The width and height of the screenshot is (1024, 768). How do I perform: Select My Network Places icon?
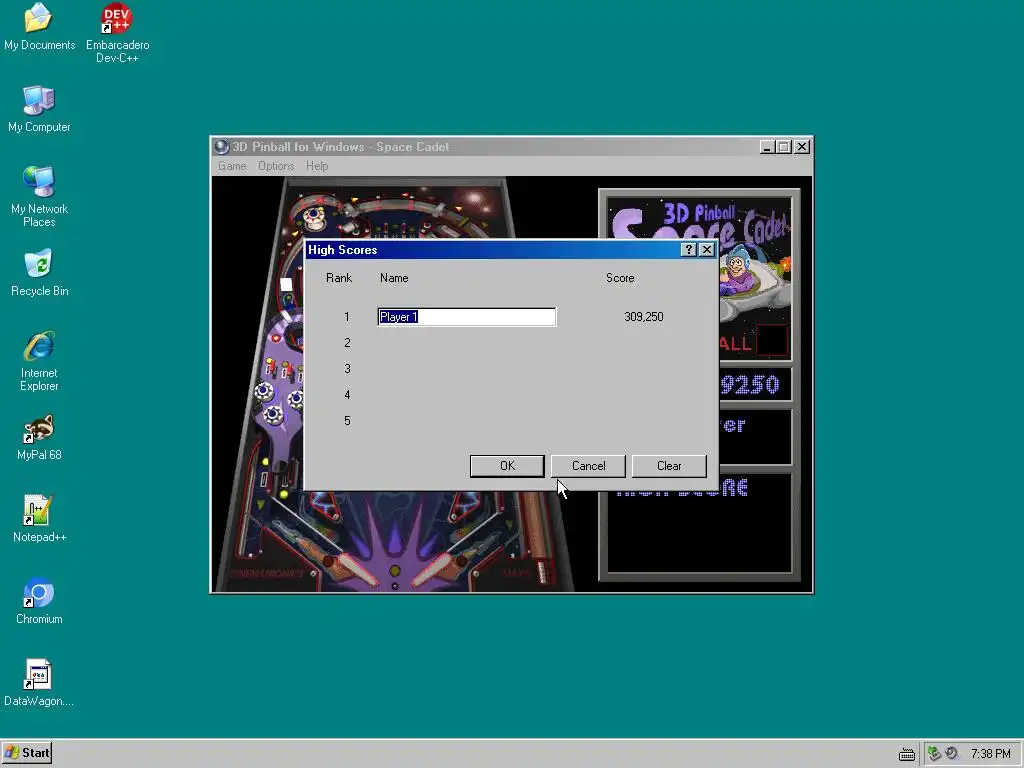(39, 197)
